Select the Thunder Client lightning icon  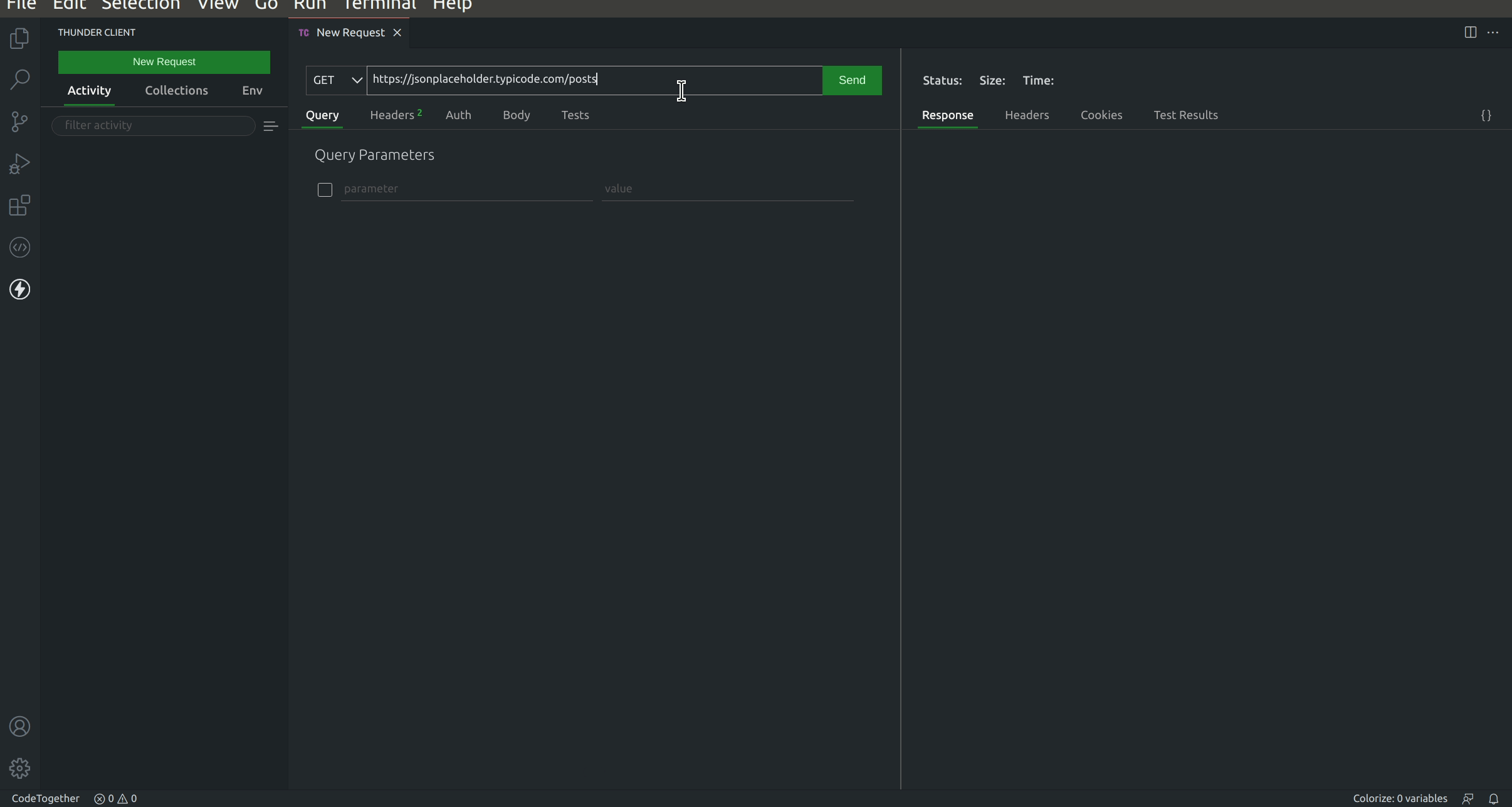click(x=20, y=289)
